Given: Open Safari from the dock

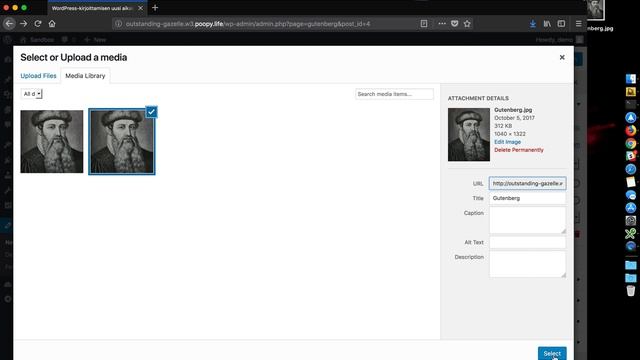Looking at the screenshot, I should (631, 169).
